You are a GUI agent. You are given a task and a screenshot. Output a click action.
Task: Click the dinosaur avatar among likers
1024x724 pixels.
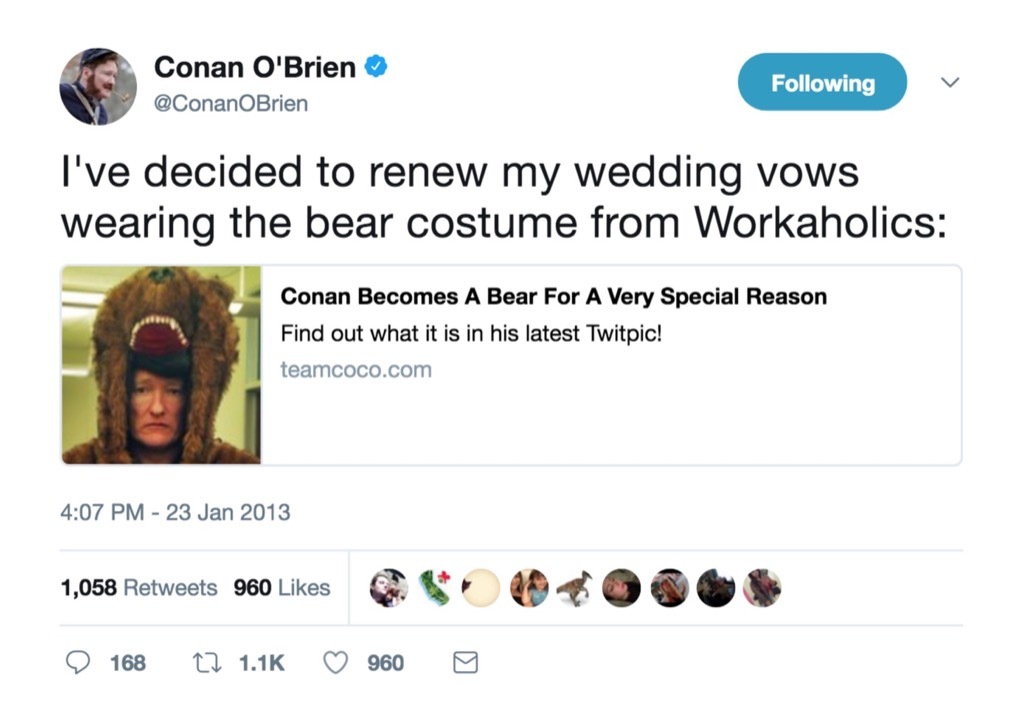click(x=575, y=588)
